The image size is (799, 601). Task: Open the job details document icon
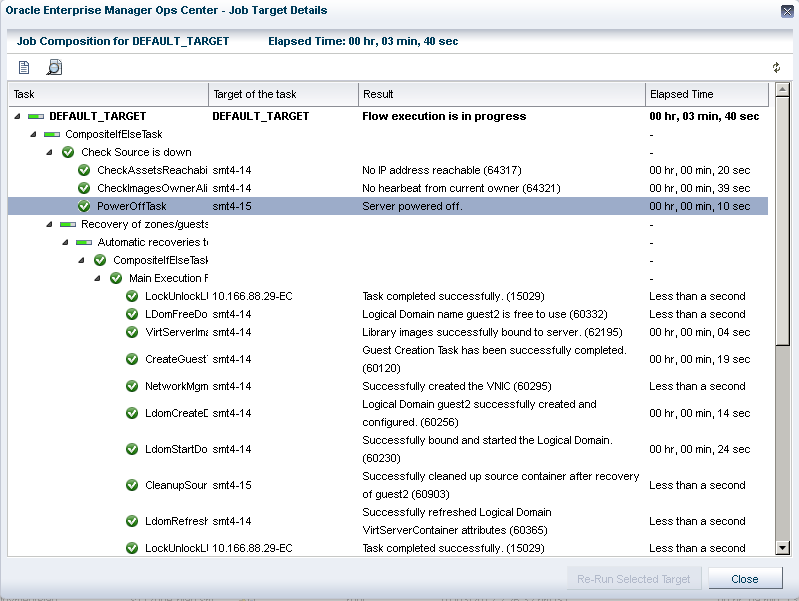tap(24, 67)
